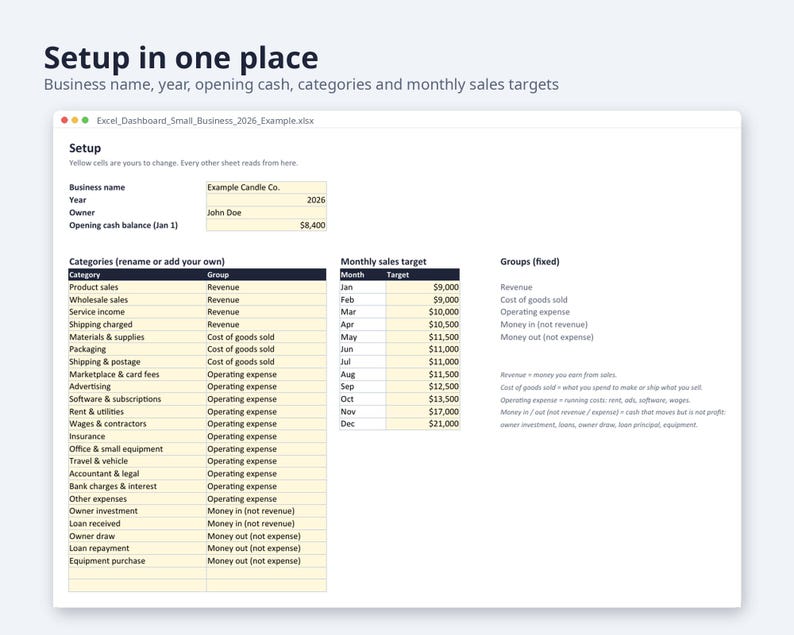Click the 'Other expenses' cell
This screenshot has width=794, height=635.
[x=137, y=499]
